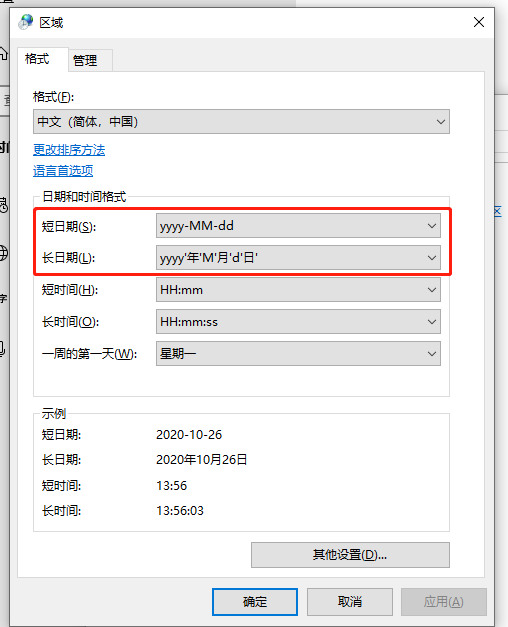
Task: Choose first day of week 星期一 dropdown
Action: (298, 353)
